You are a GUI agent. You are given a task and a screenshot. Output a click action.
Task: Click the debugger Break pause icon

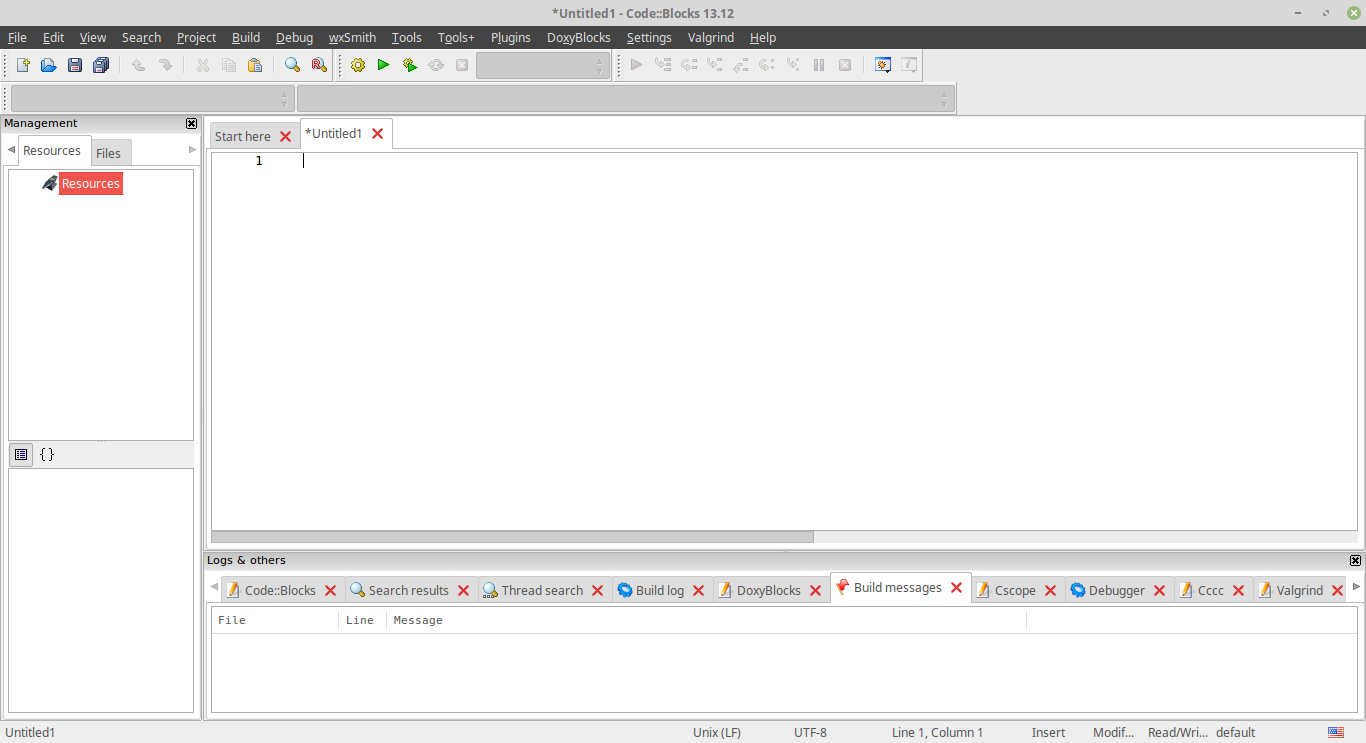pyautogui.click(x=819, y=65)
